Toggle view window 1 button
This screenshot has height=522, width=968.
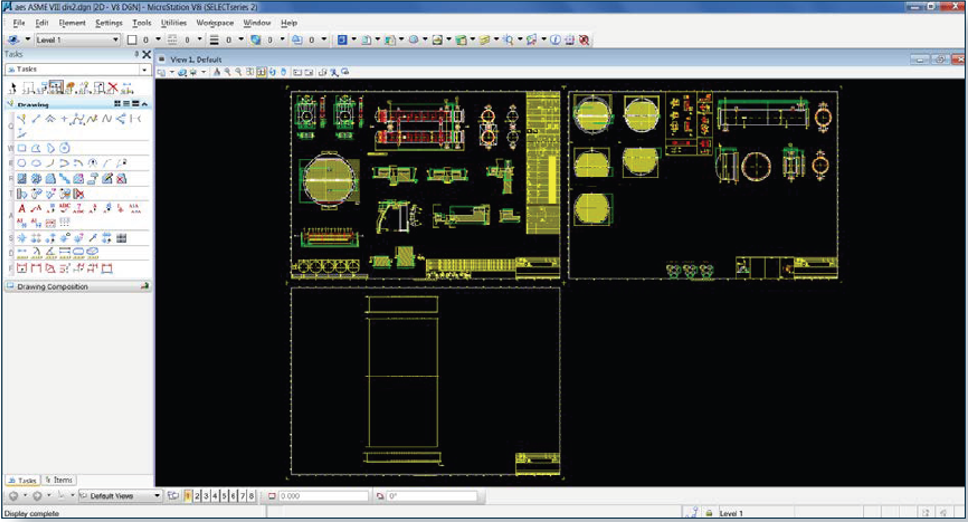[x=188, y=496]
